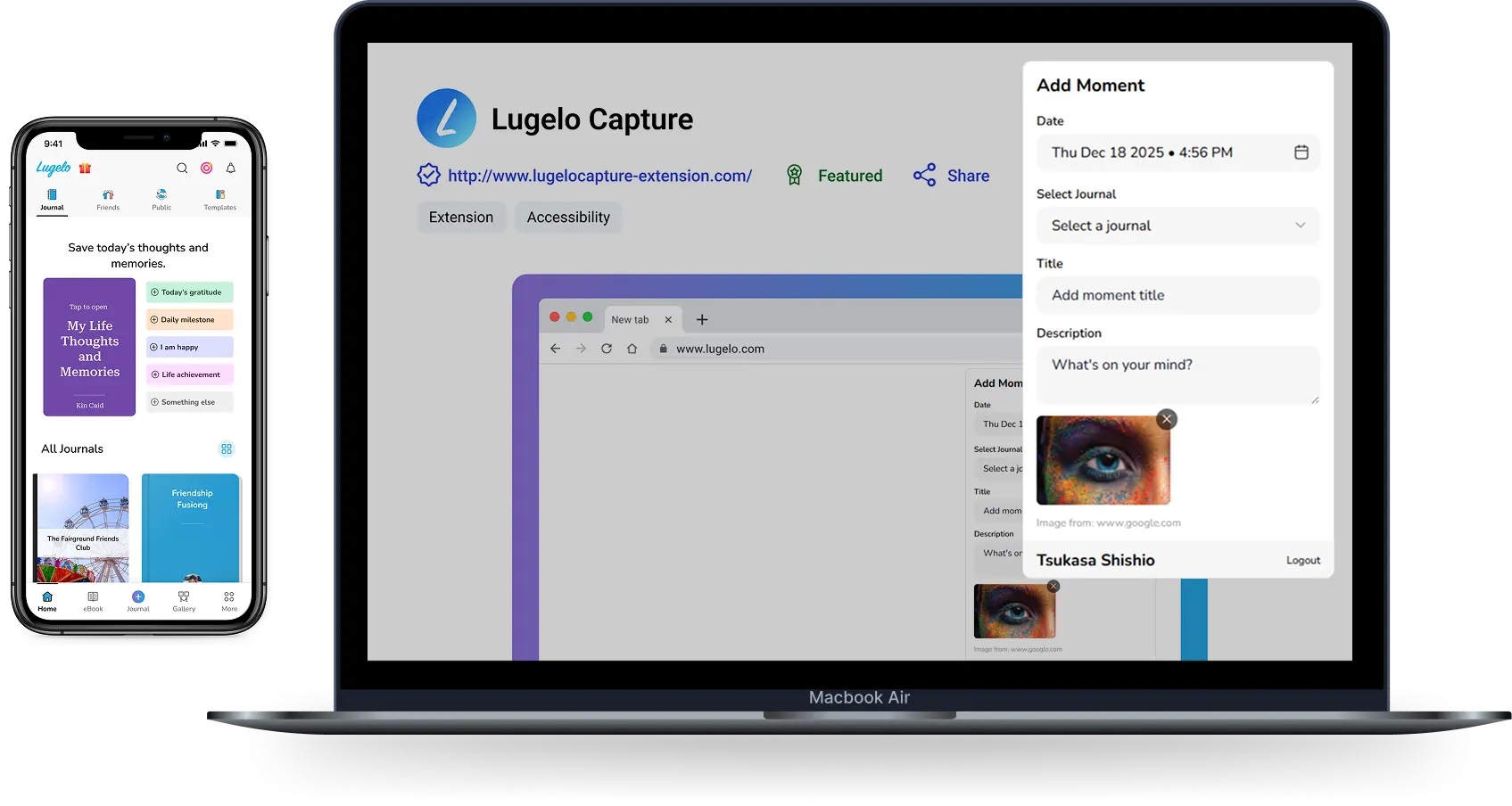Click the colorful eye image thumbnail
This screenshot has height=806, width=1512.
1103,461
